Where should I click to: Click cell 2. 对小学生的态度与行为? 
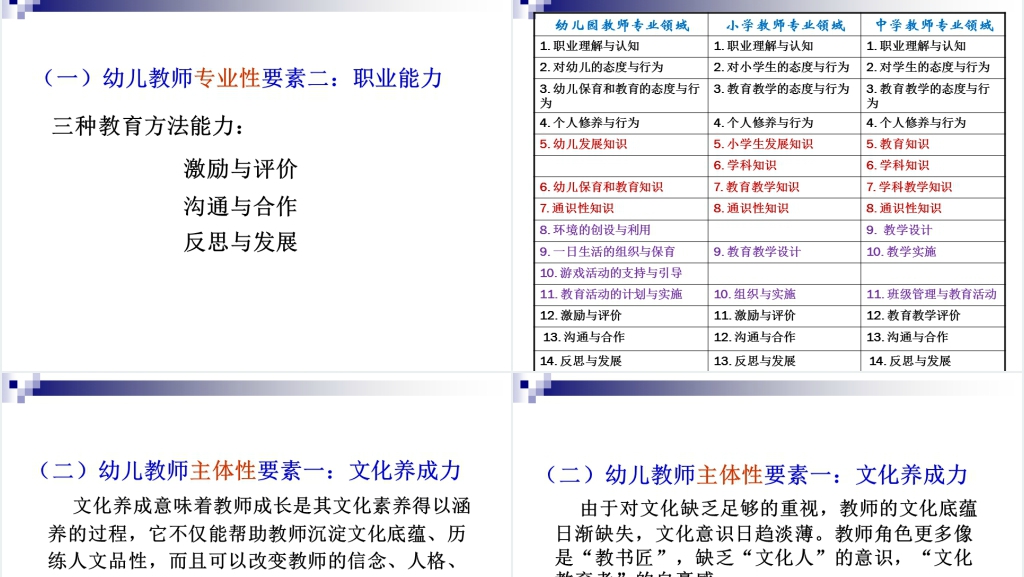pos(785,67)
